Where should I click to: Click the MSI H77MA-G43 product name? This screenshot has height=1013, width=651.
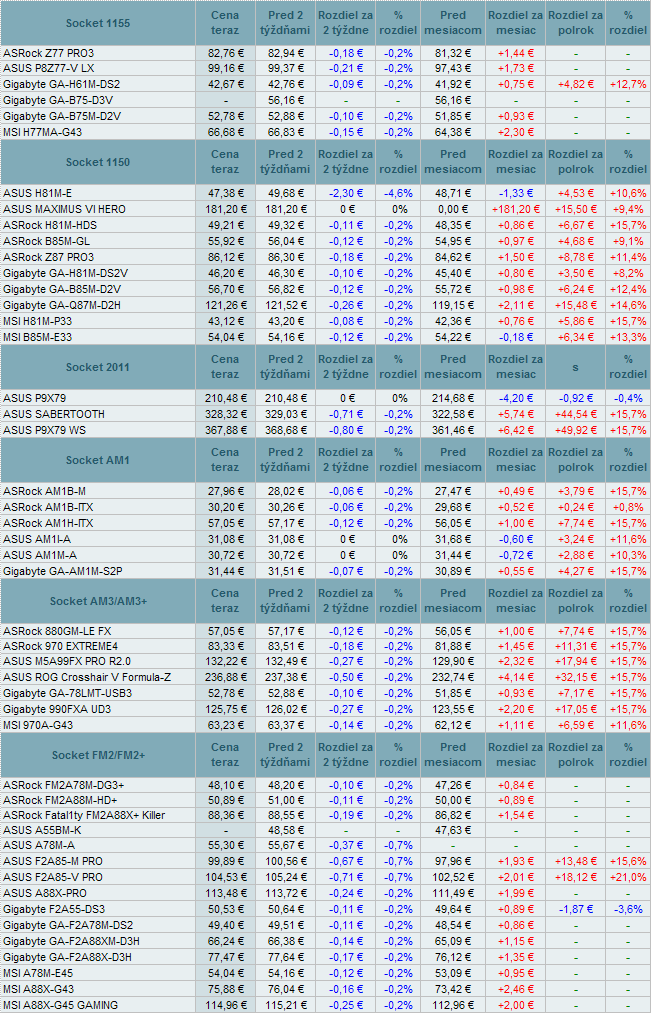tap(43, 132)
